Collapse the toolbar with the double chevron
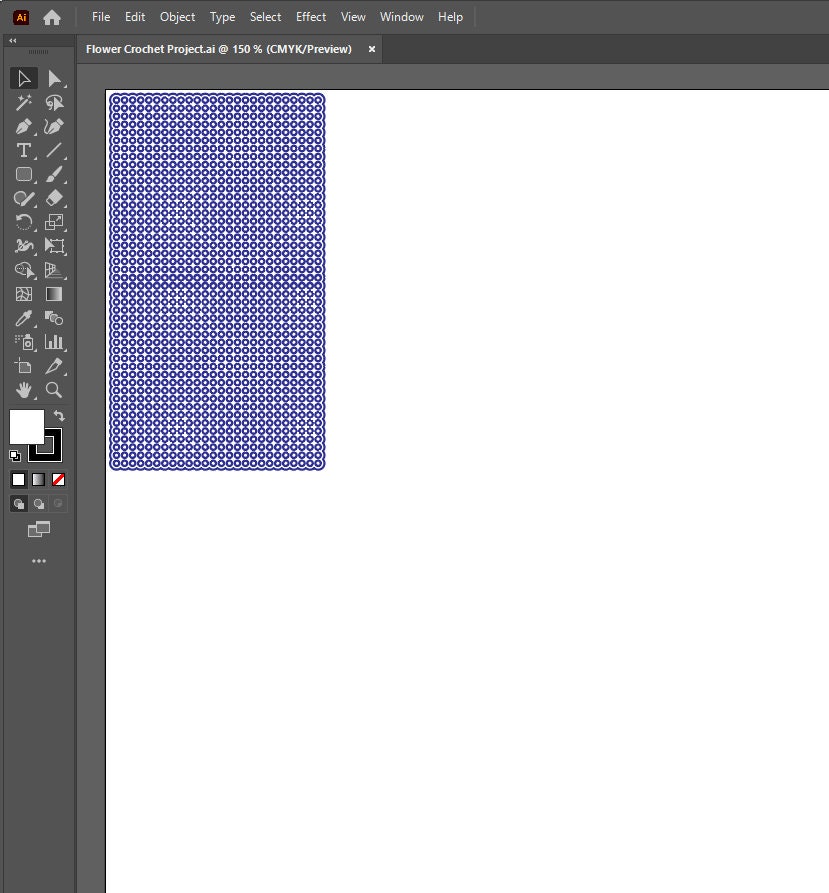Screen dimensions: 829x893 coord(12,41)
